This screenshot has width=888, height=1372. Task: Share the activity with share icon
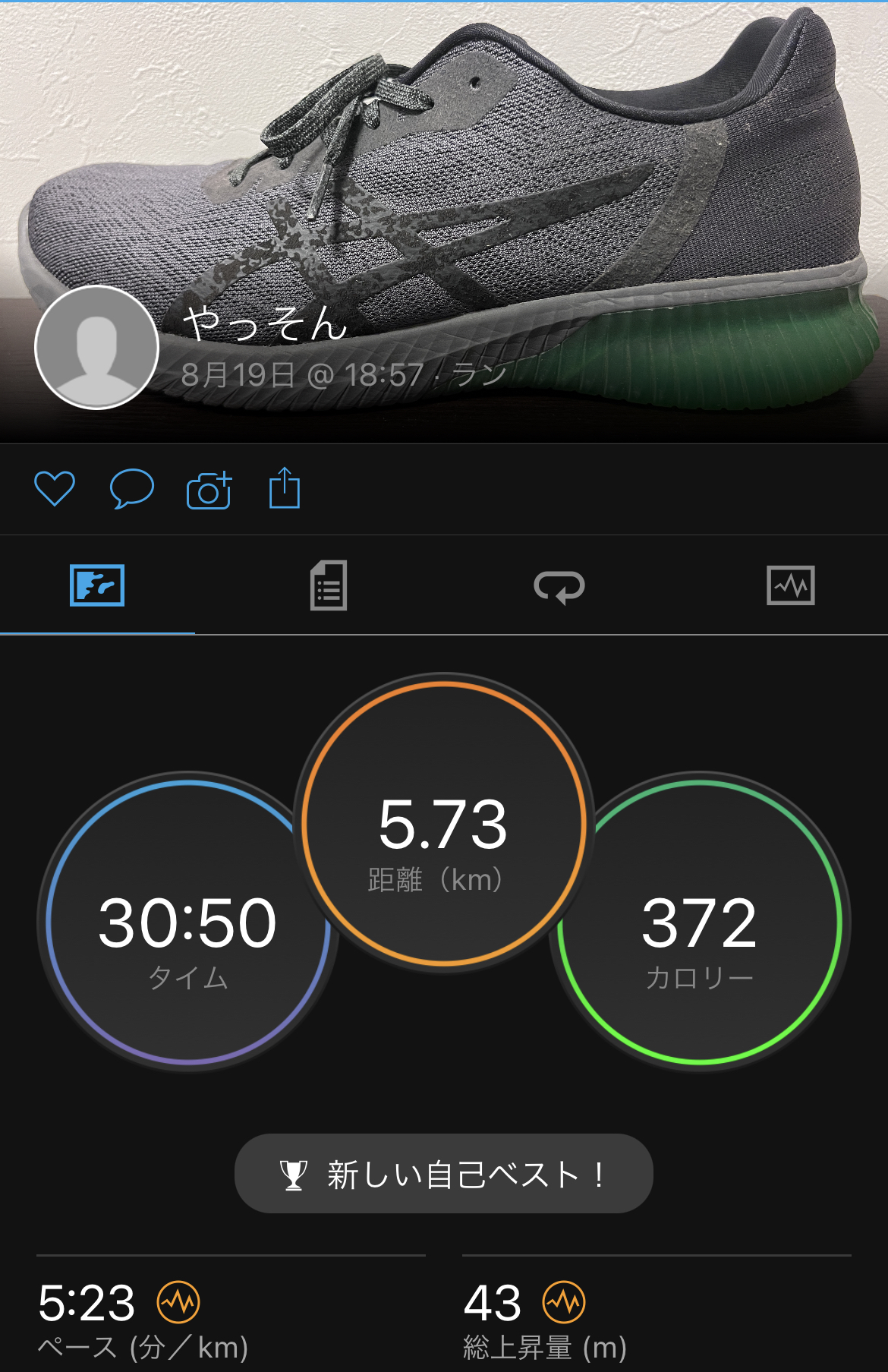click(285, 487)
